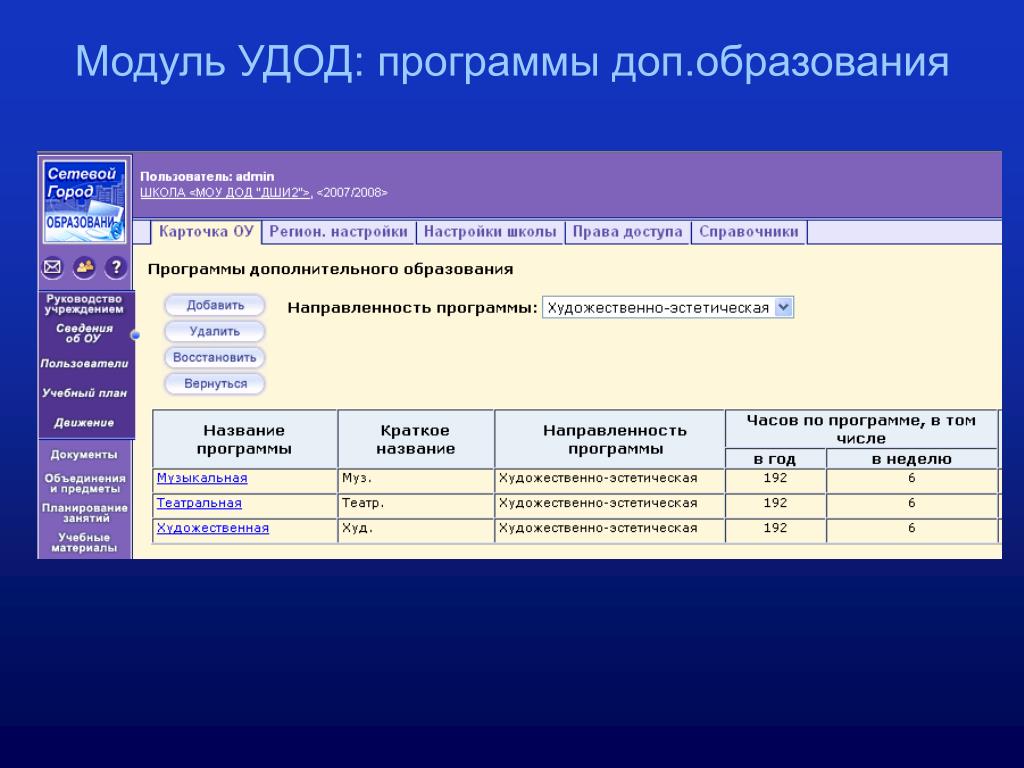Click the Восстановить button

point(215,357)
